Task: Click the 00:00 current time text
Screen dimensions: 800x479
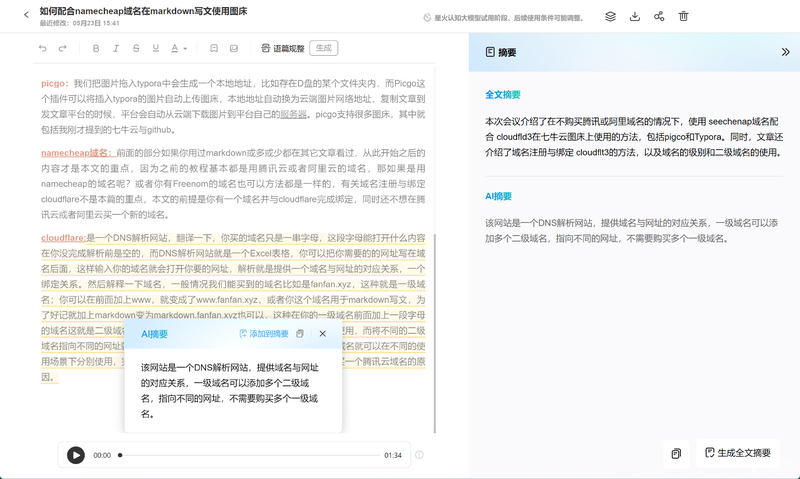Action: pyautogui.click(x=102, y=455)
